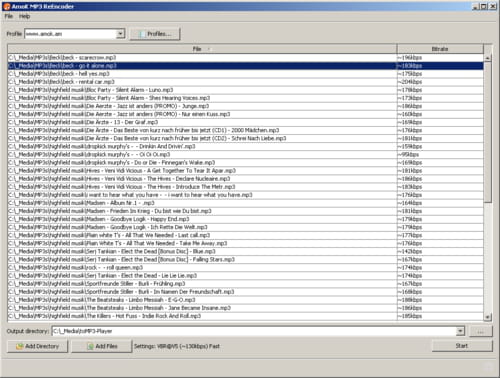The height and width of the screenshot is (378, 500).
Task: Select Hives - Declare Nucleaire.mp3 row
Action: [245, 179]
